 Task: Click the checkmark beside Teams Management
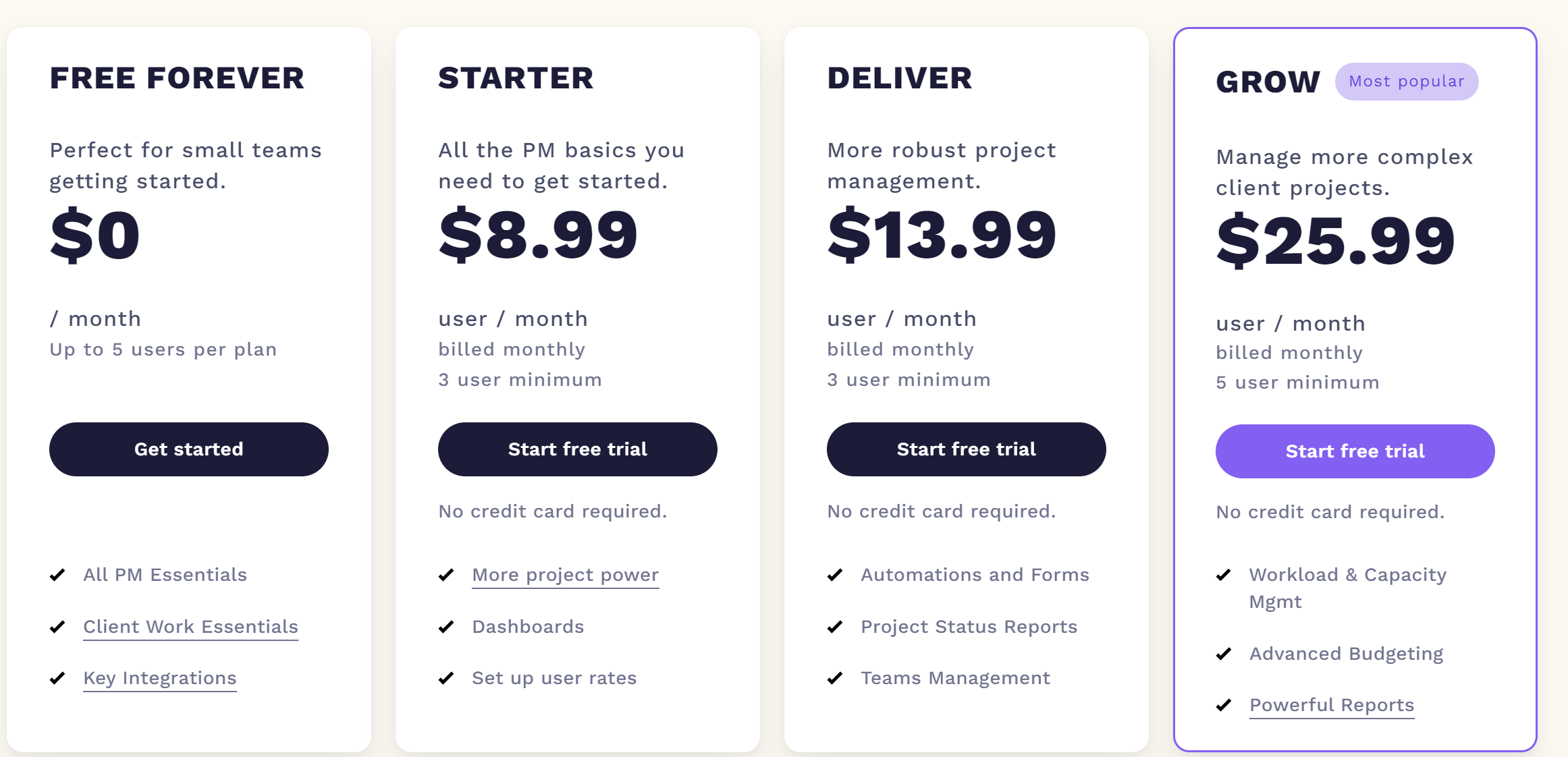[x=836, y=679]
